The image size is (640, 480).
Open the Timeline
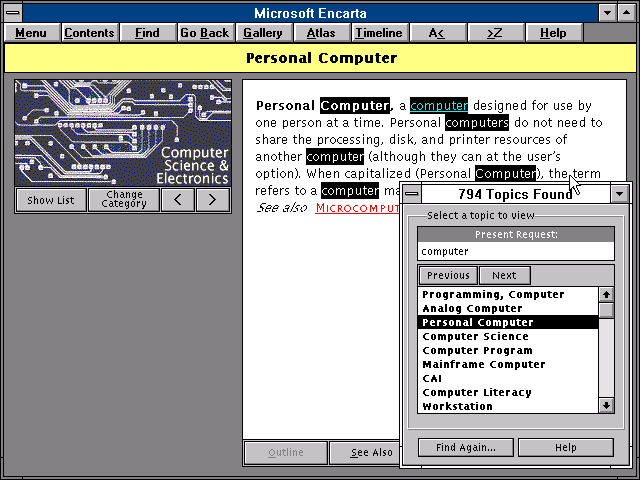[379, 33]
